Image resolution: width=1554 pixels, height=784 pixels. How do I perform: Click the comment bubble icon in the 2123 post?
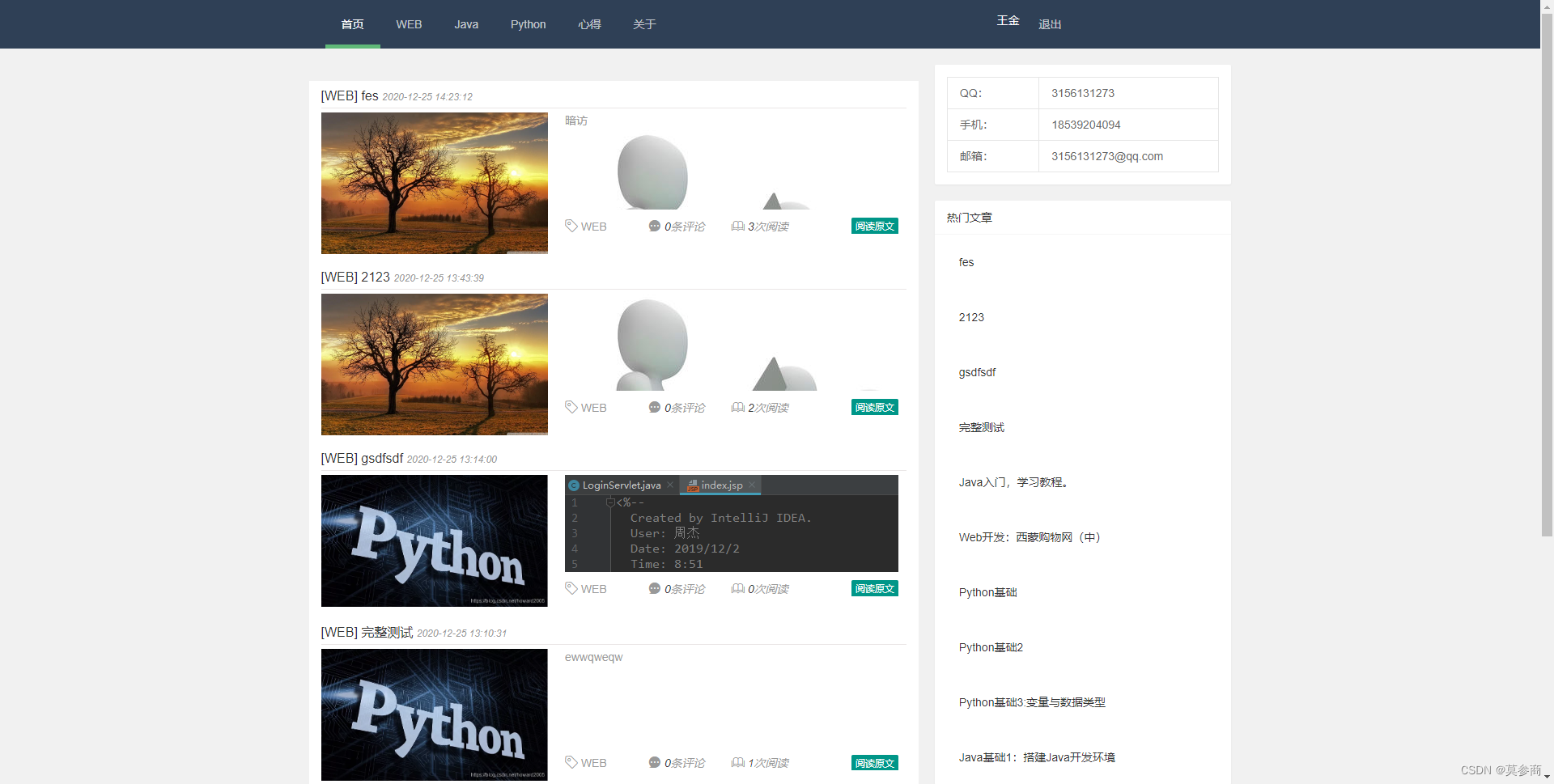click(x=655, y=407)
